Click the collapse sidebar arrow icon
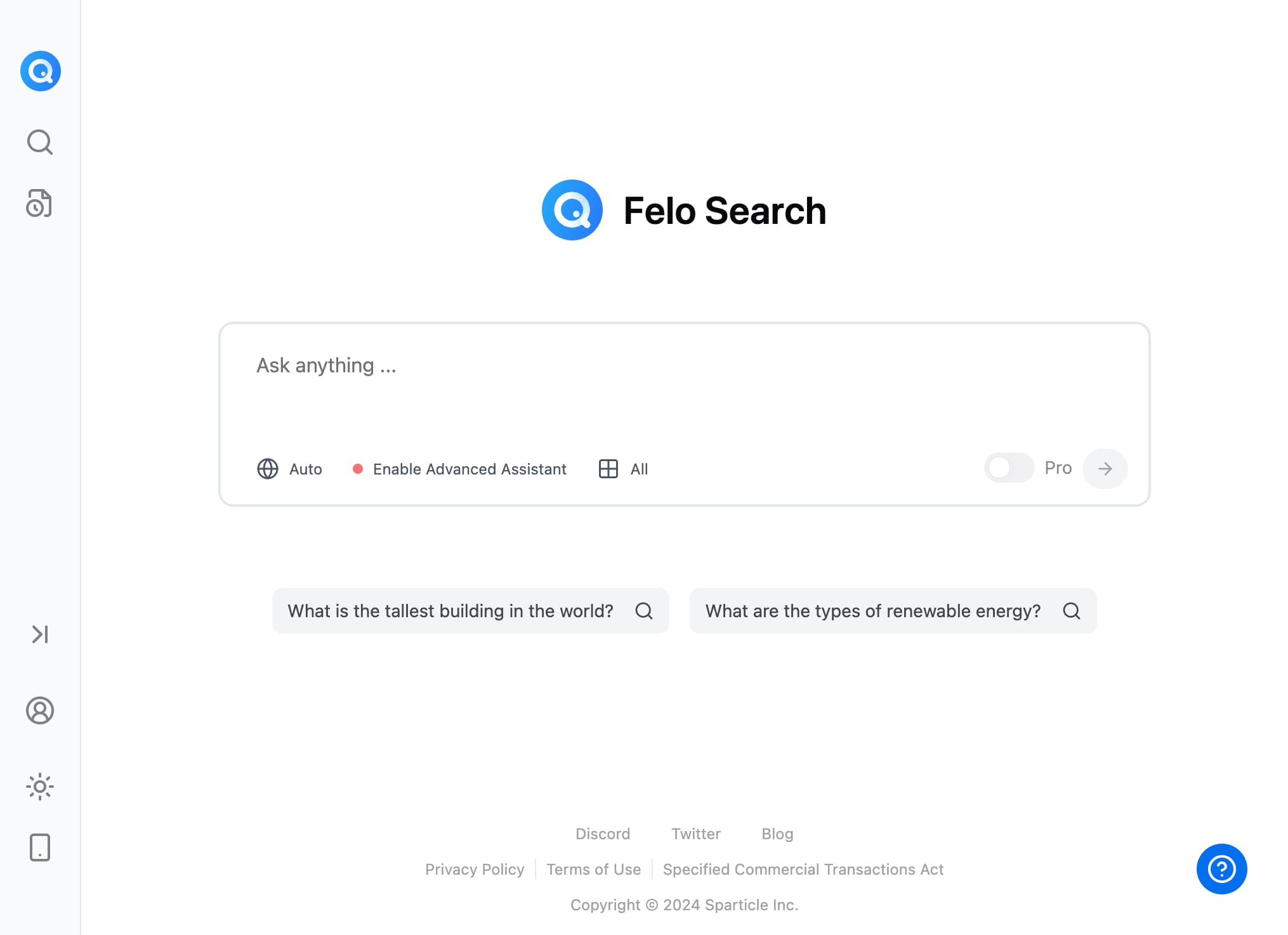 (40, 634)
